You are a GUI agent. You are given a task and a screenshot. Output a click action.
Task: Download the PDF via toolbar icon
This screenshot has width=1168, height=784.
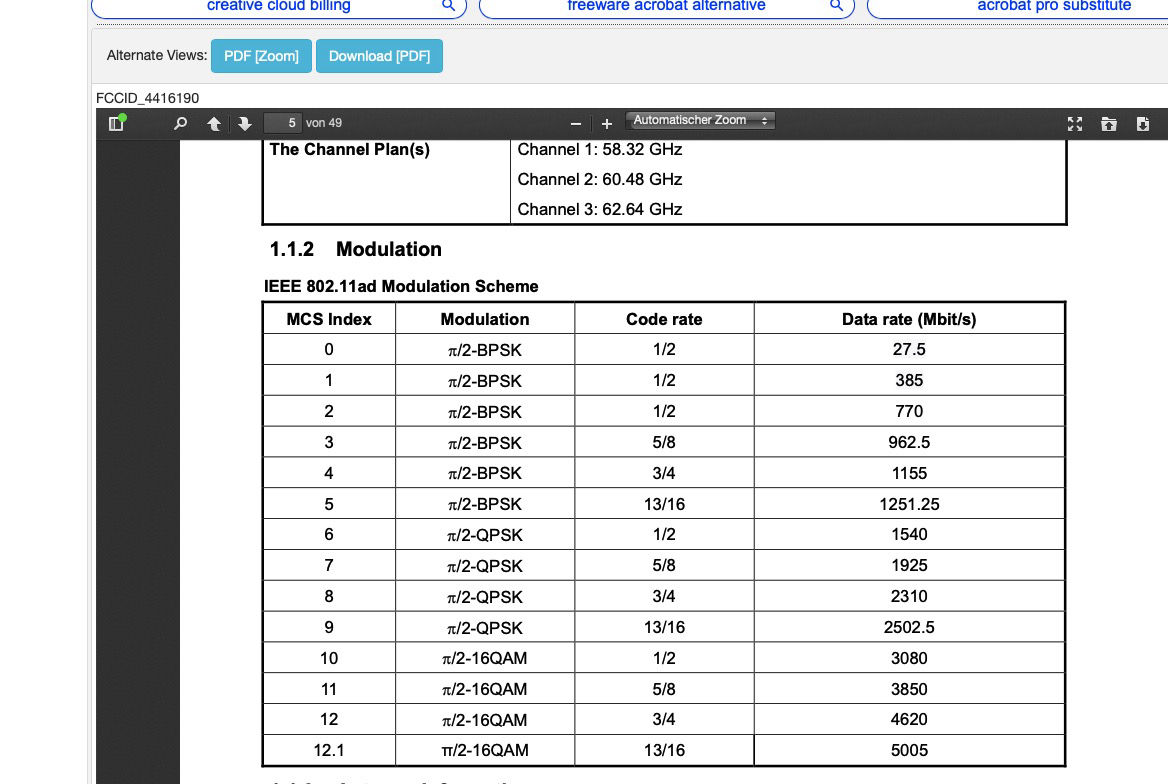pos(1143,124)
